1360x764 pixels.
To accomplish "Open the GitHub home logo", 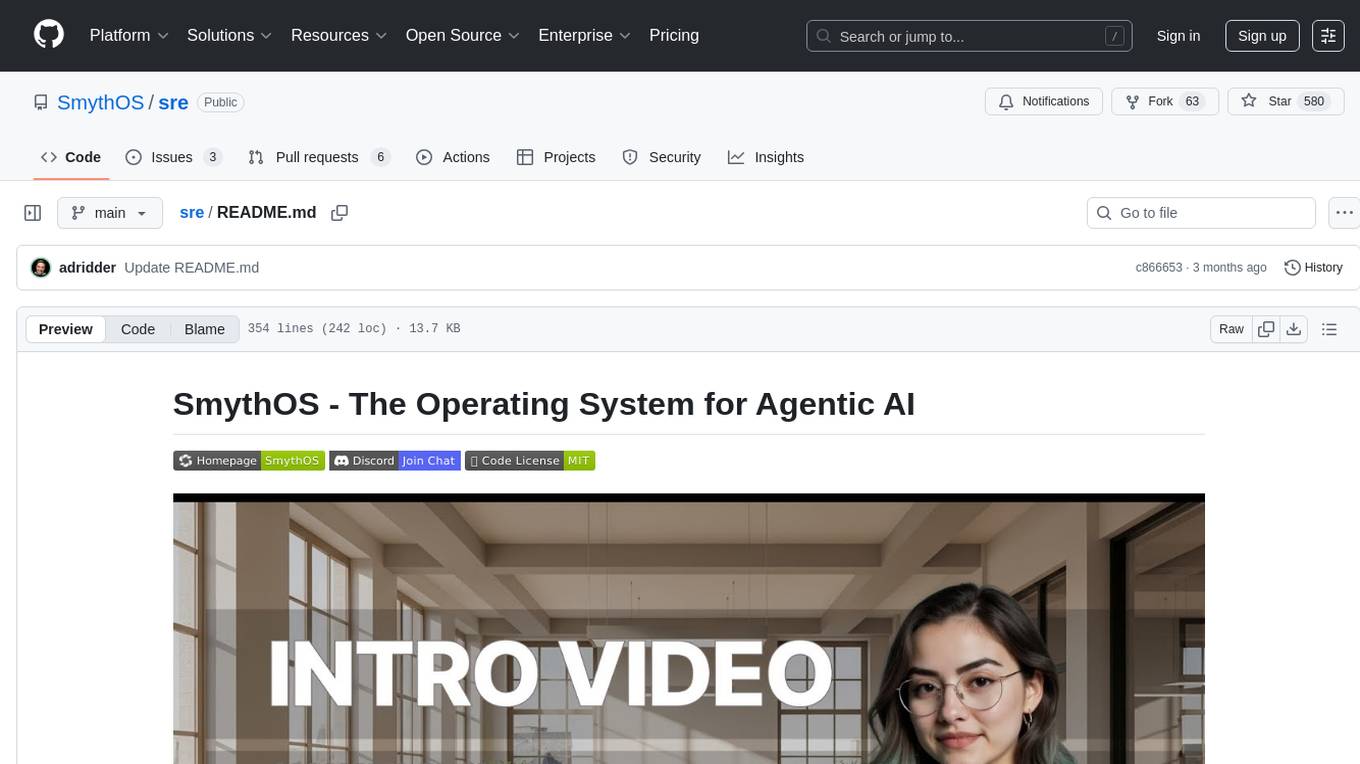I will [x=49, y=35].
